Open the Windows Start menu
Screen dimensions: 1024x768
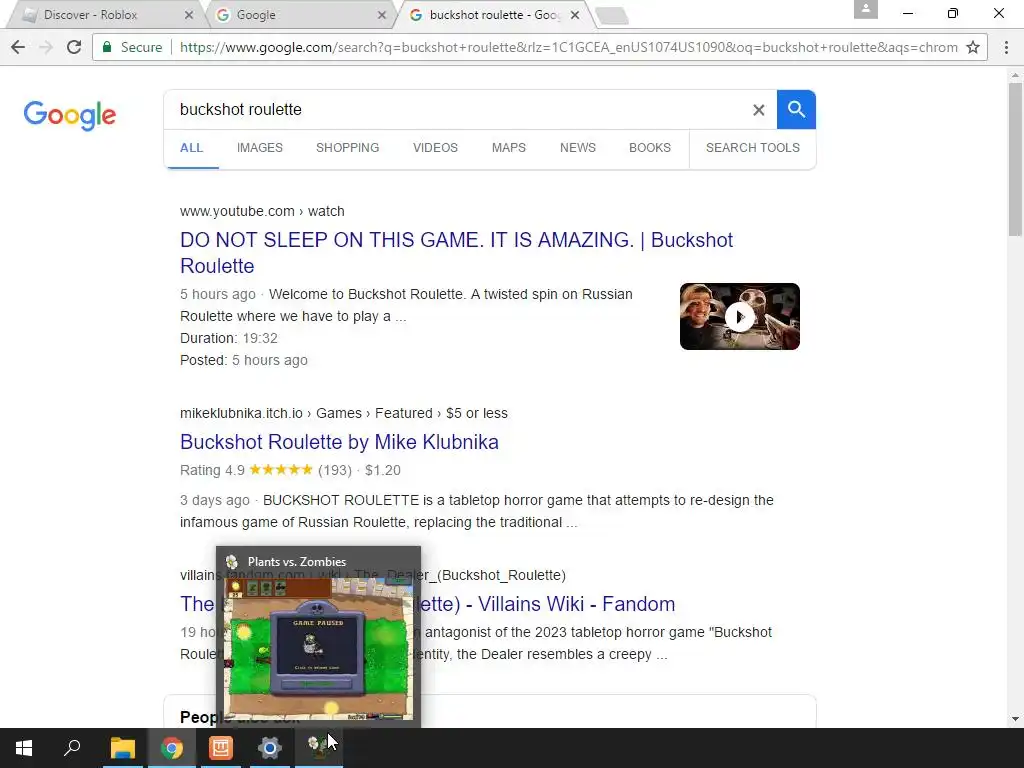pos(24,748)
